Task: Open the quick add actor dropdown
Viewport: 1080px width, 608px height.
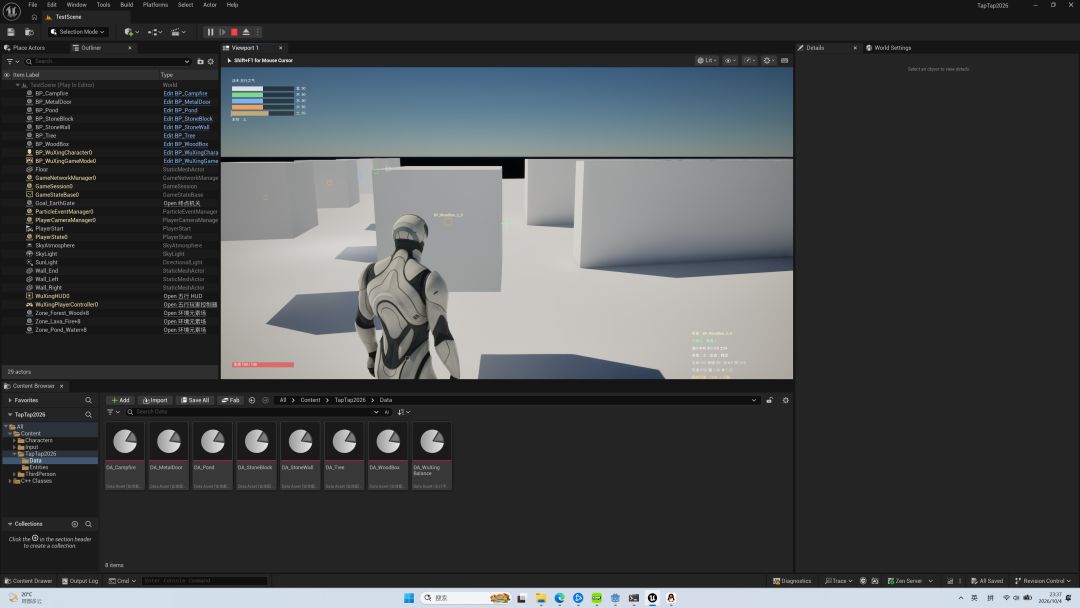Action: point(131,32)
